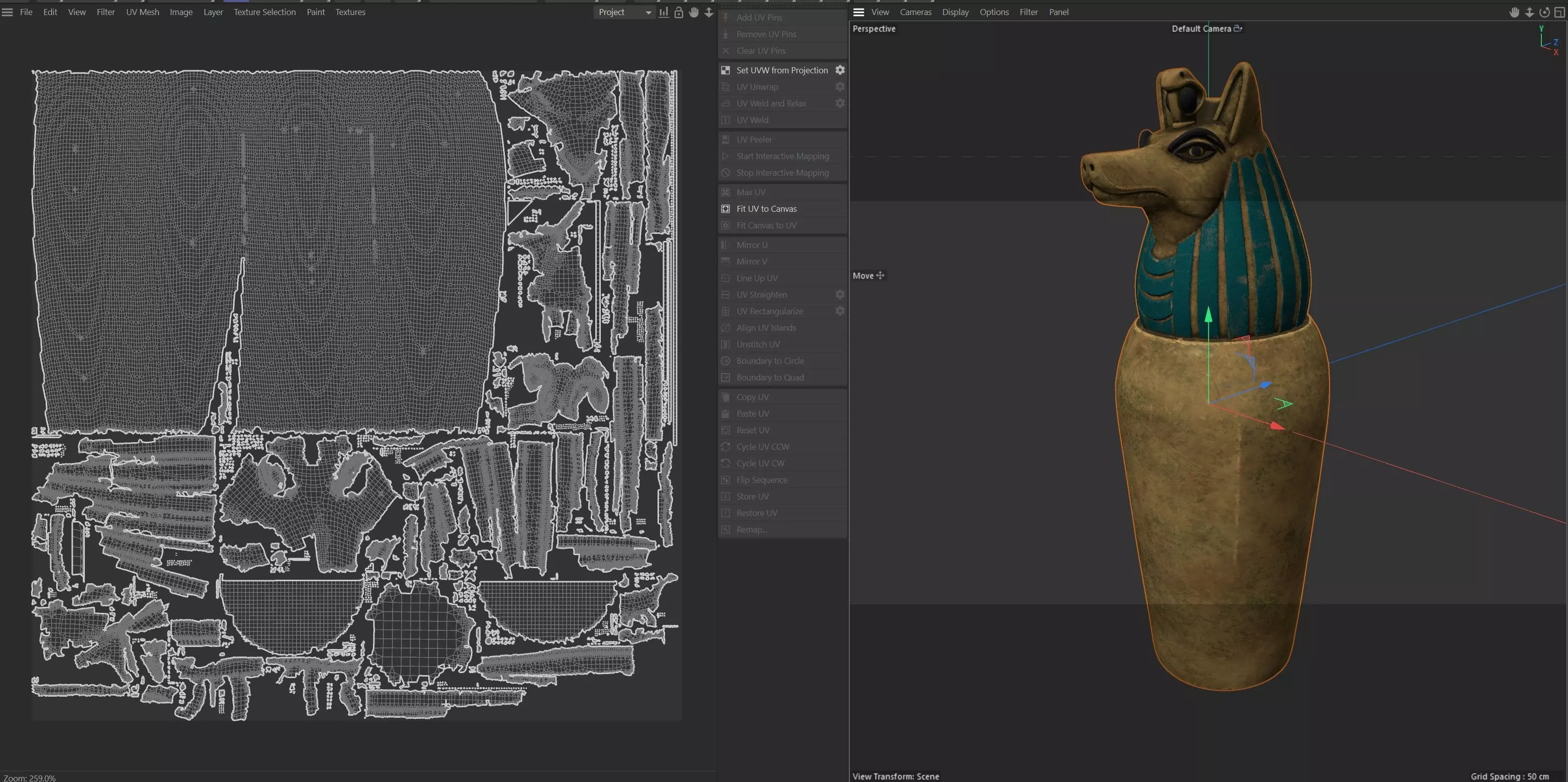Open the UV editor hamburger menu
The image size is (1568, 782).
click(8, 12)
